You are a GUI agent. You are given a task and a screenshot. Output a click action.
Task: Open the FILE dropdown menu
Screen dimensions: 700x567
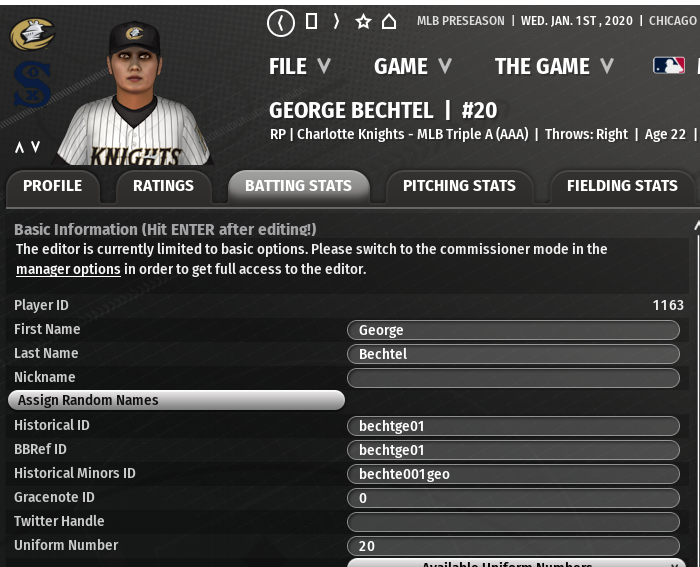299,67
